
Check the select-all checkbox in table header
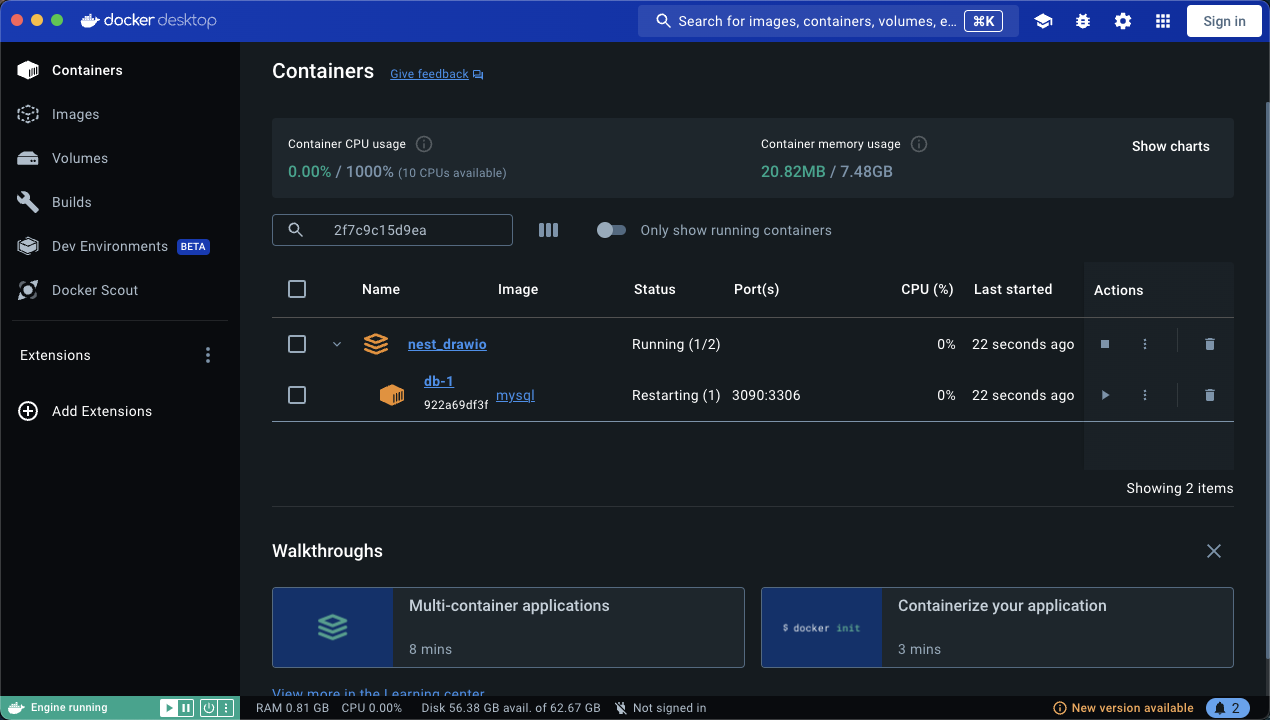click(297, 289)
